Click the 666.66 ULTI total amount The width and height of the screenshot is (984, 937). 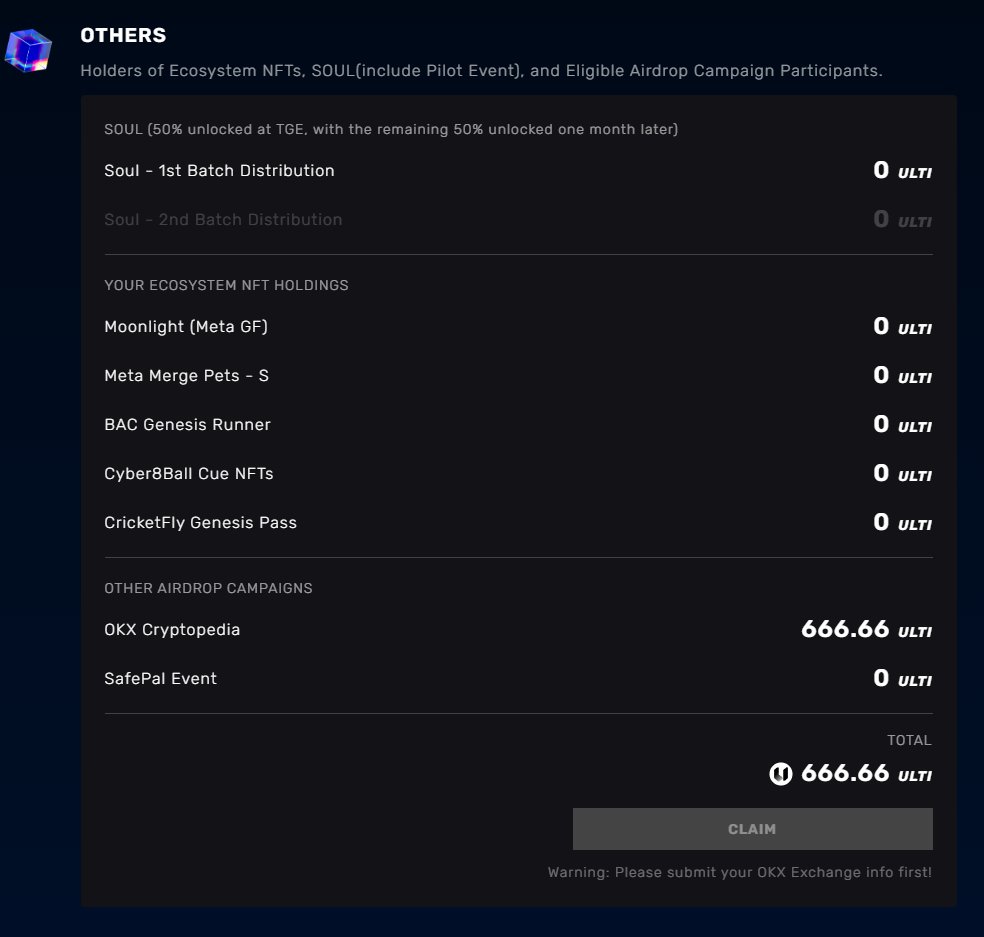coord(866,773)
